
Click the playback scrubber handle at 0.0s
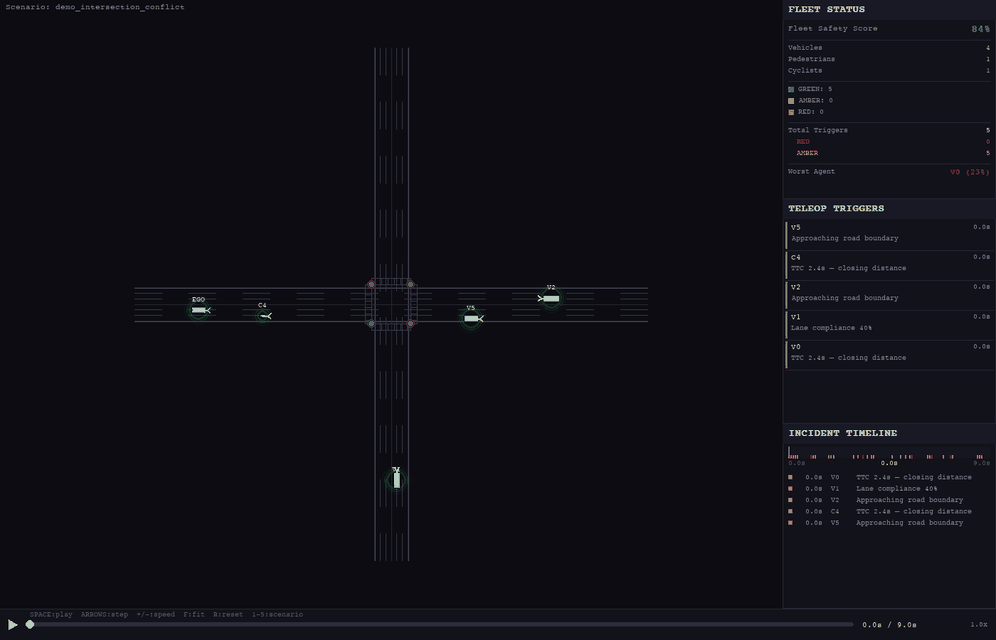point(30,625)
